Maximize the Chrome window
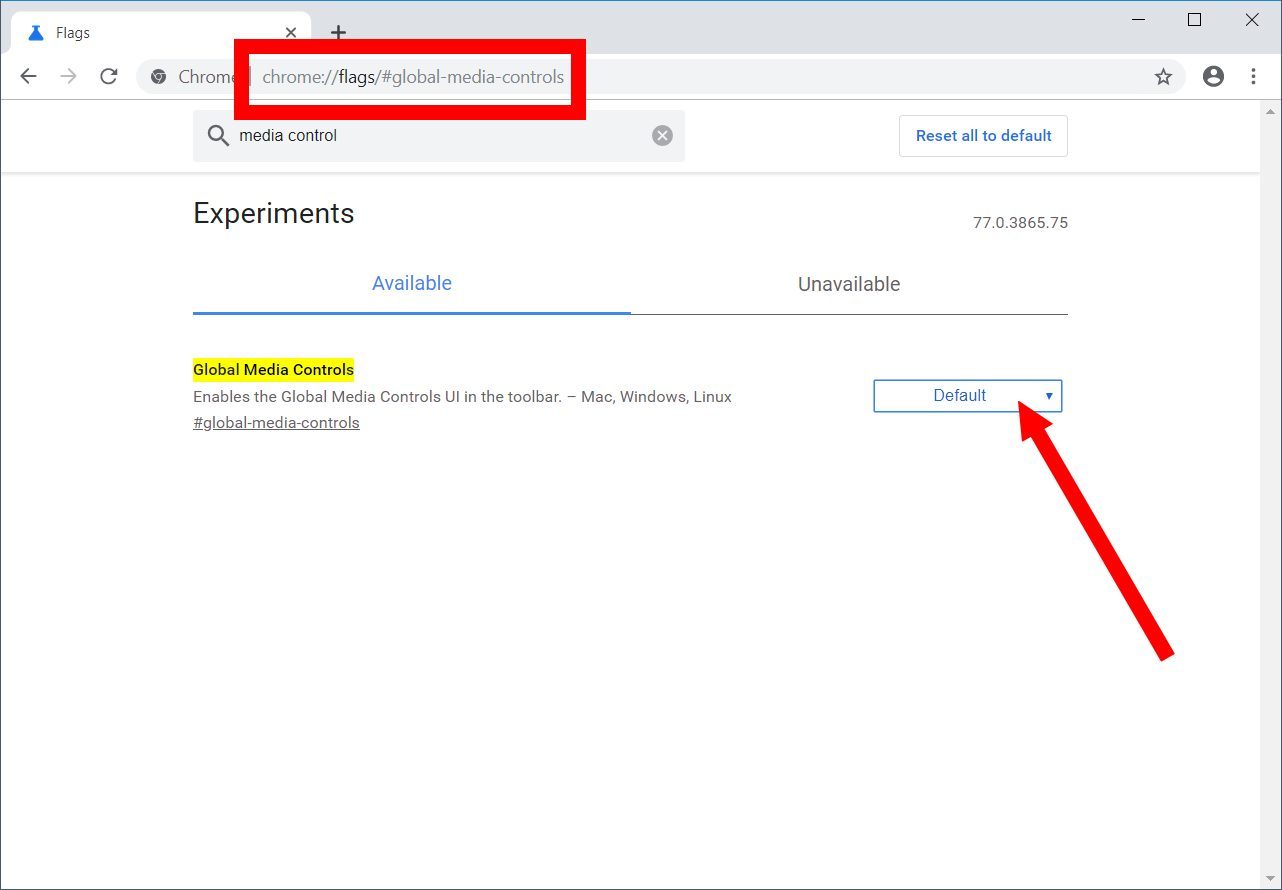 (1194, 20)
